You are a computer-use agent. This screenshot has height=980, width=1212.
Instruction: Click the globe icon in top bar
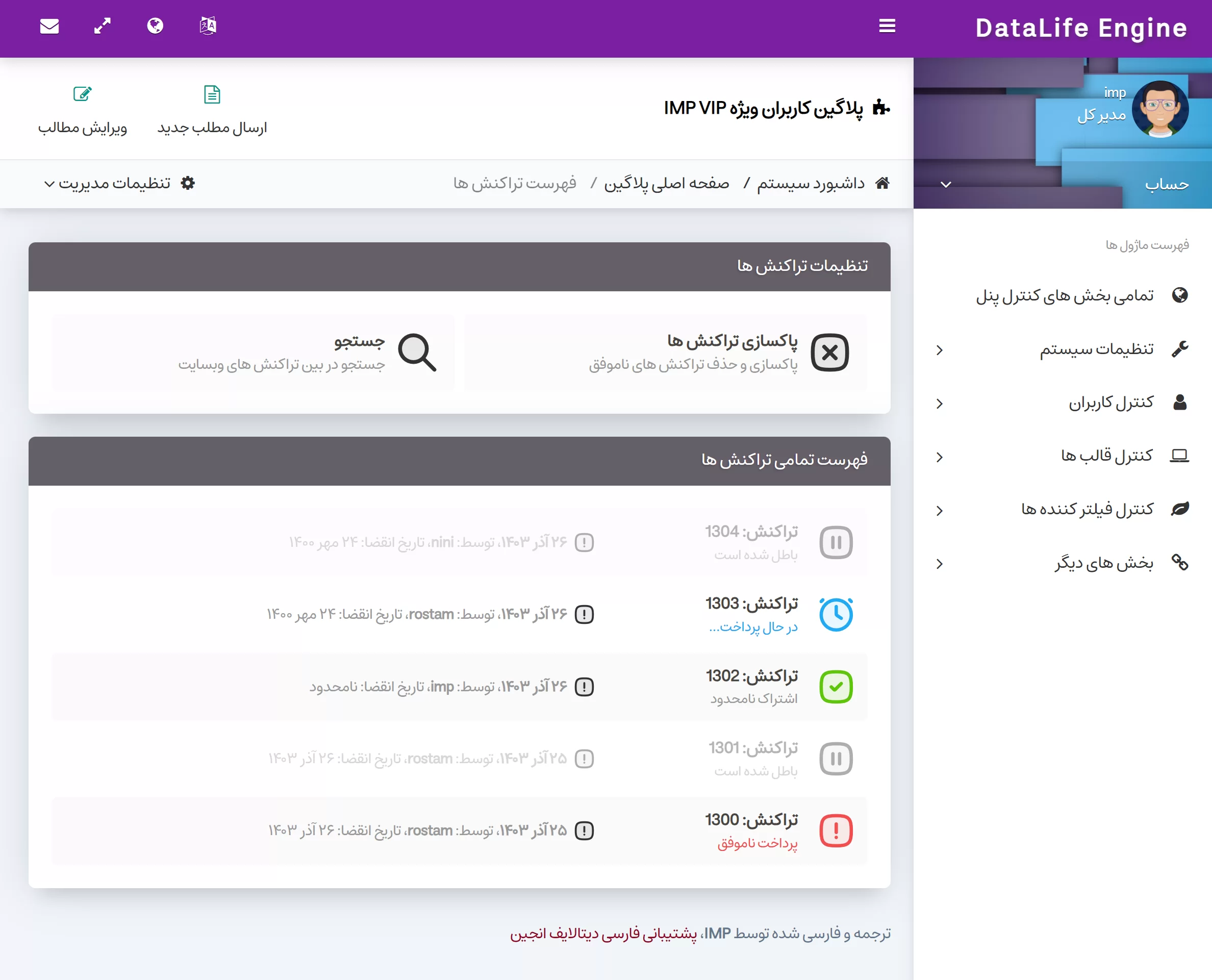(x=155, y=26)
